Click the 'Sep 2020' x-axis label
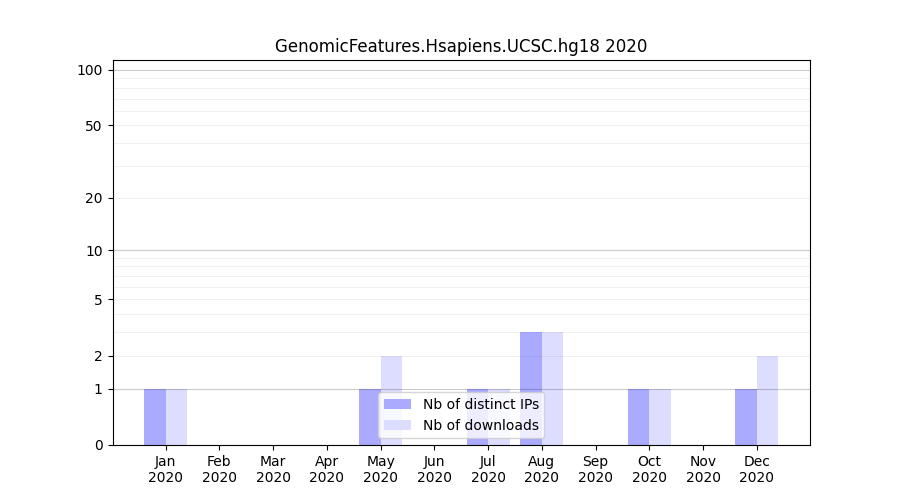 click(x=595, y=469)
